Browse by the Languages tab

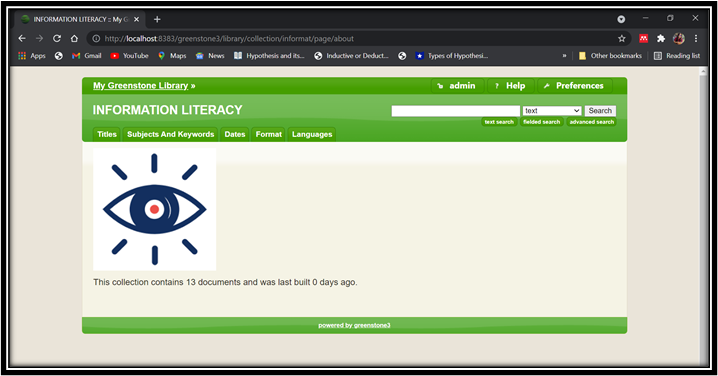312,134
